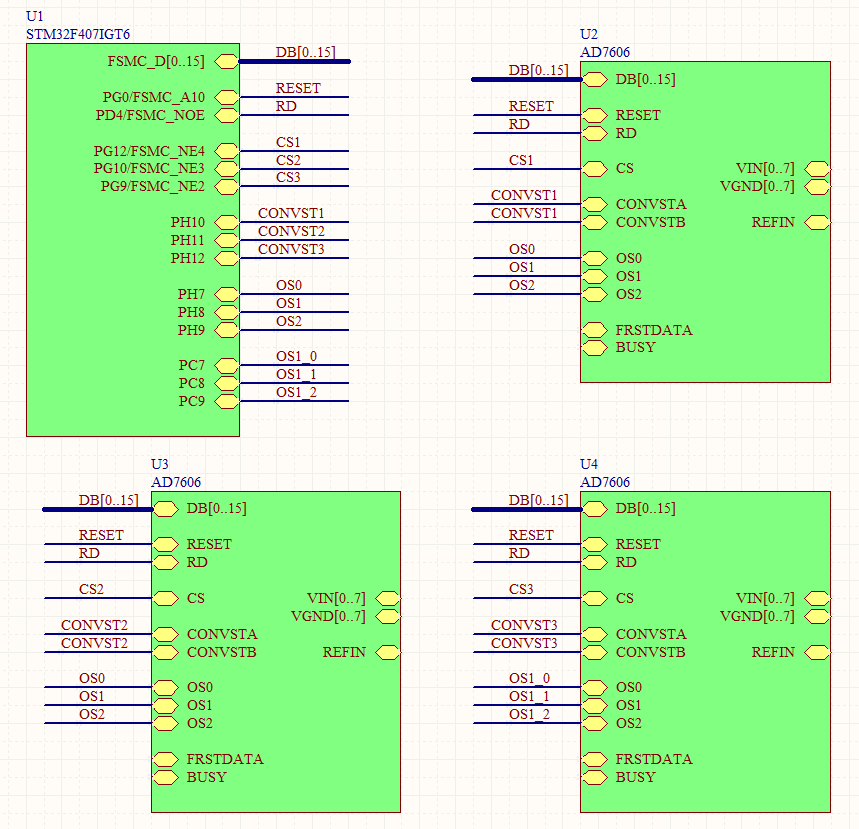Click the CS port on U3

tap(166, 598)
